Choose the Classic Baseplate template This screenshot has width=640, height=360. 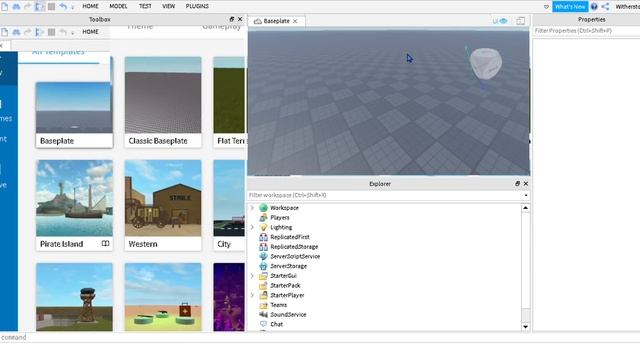[x=163, y=102]
